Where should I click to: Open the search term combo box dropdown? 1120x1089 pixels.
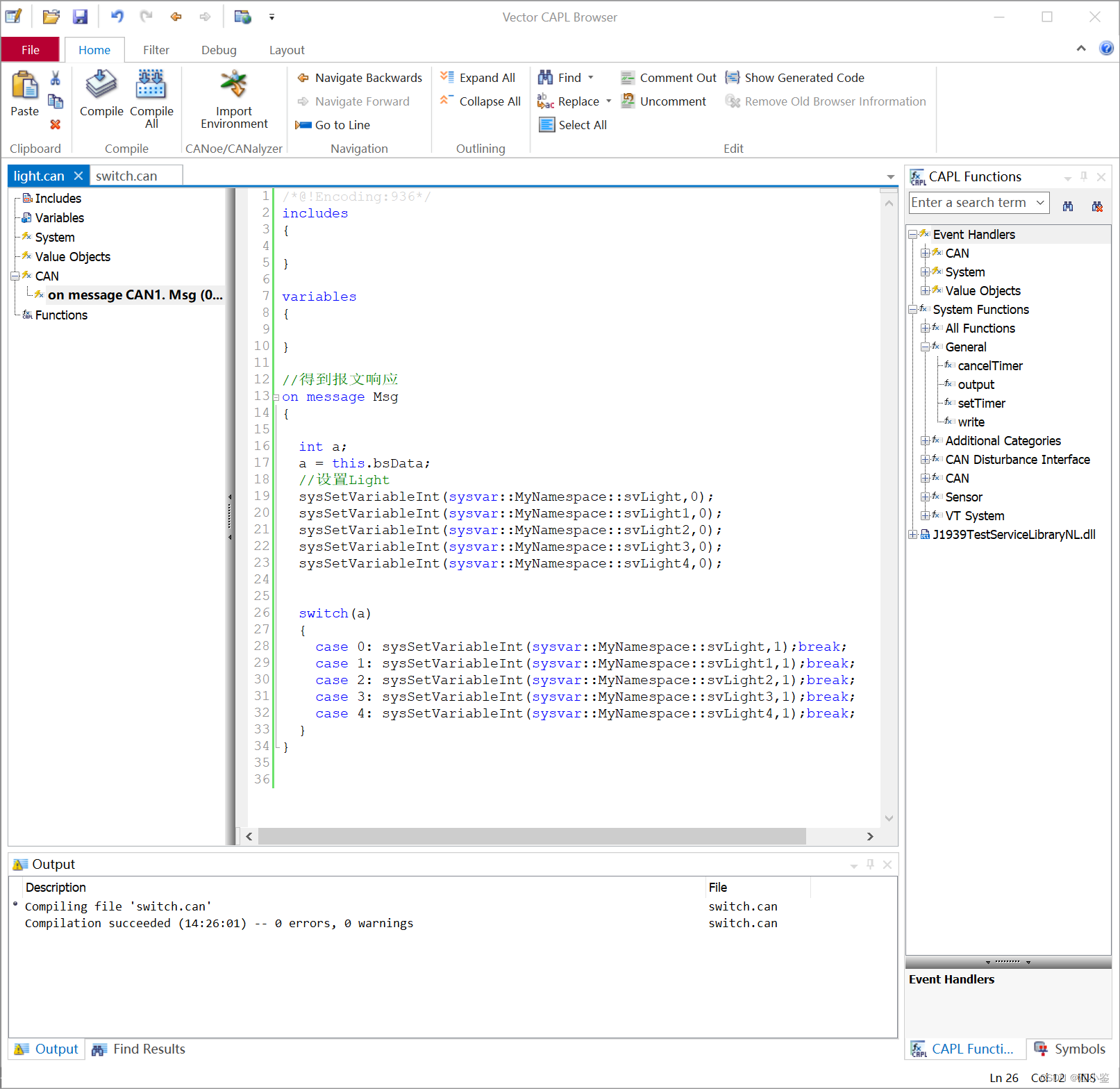point(1040,203)
